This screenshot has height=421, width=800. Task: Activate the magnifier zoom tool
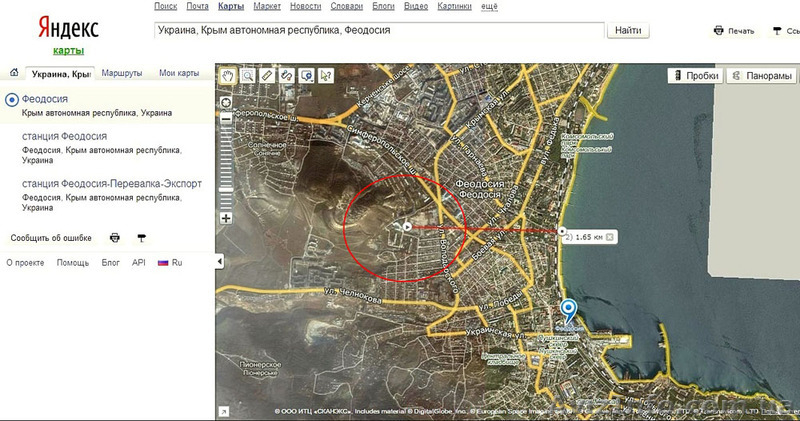[247, 75]
